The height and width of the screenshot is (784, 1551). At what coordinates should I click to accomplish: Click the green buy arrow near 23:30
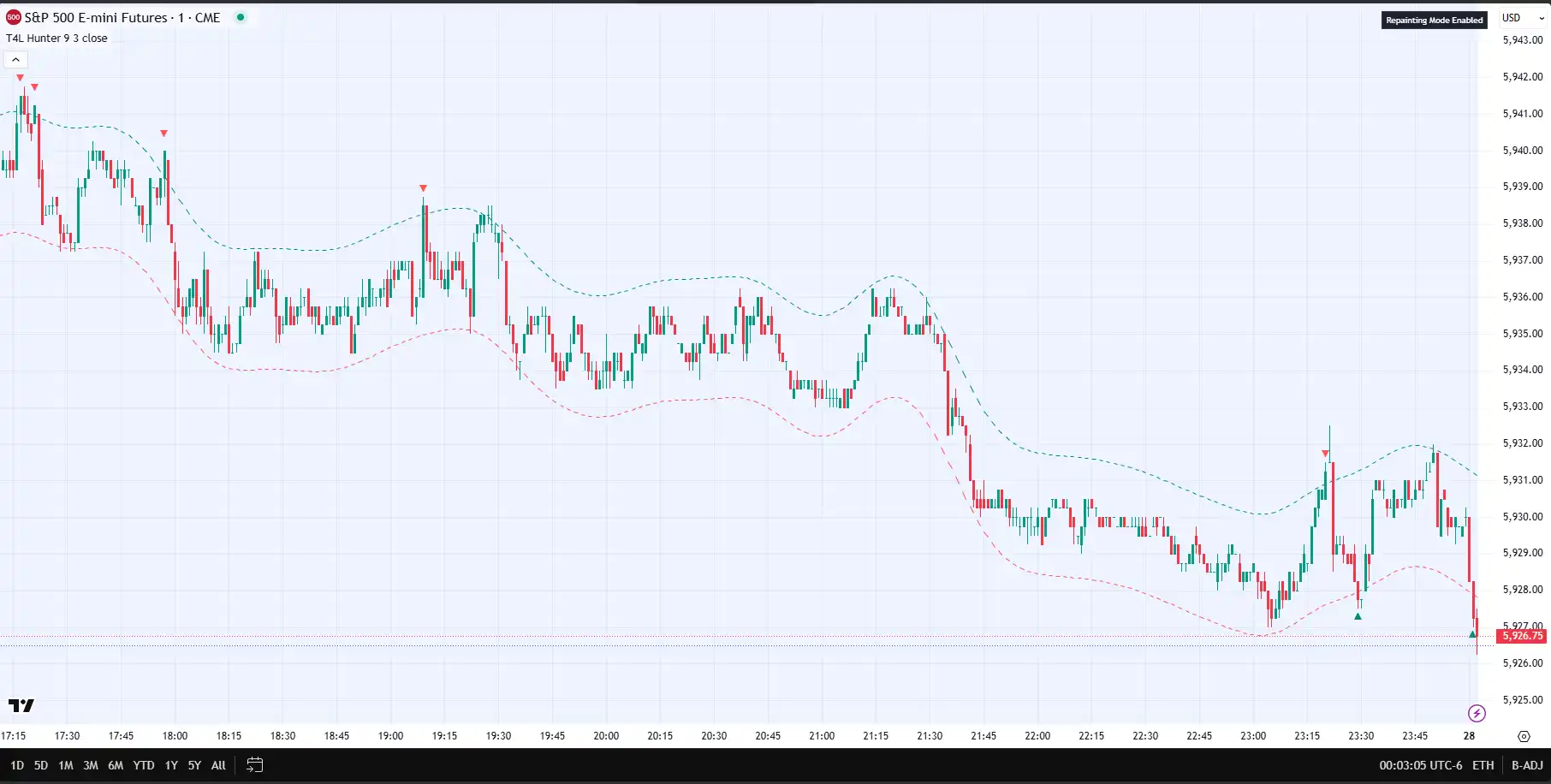tap(1358, 616)
